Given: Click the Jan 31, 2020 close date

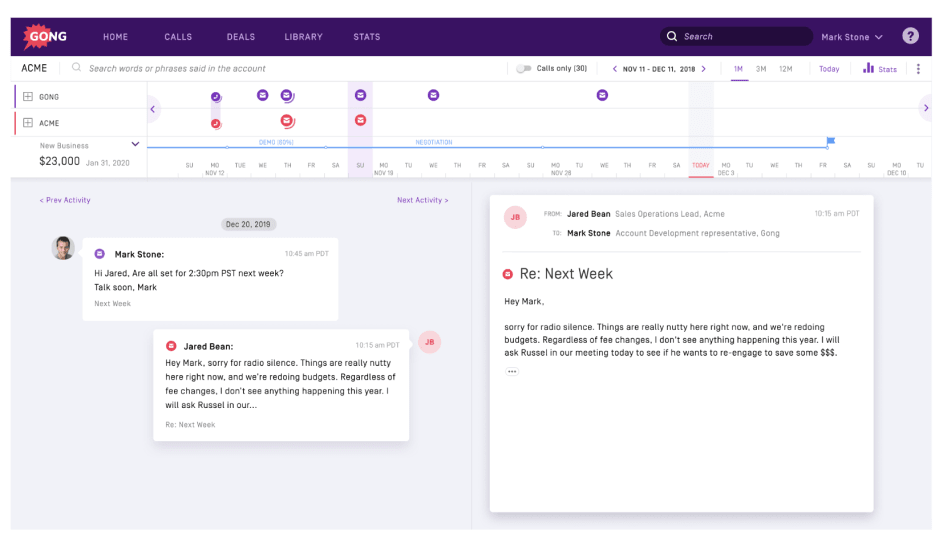Looking at the screenshot, I should pos(107,163).
